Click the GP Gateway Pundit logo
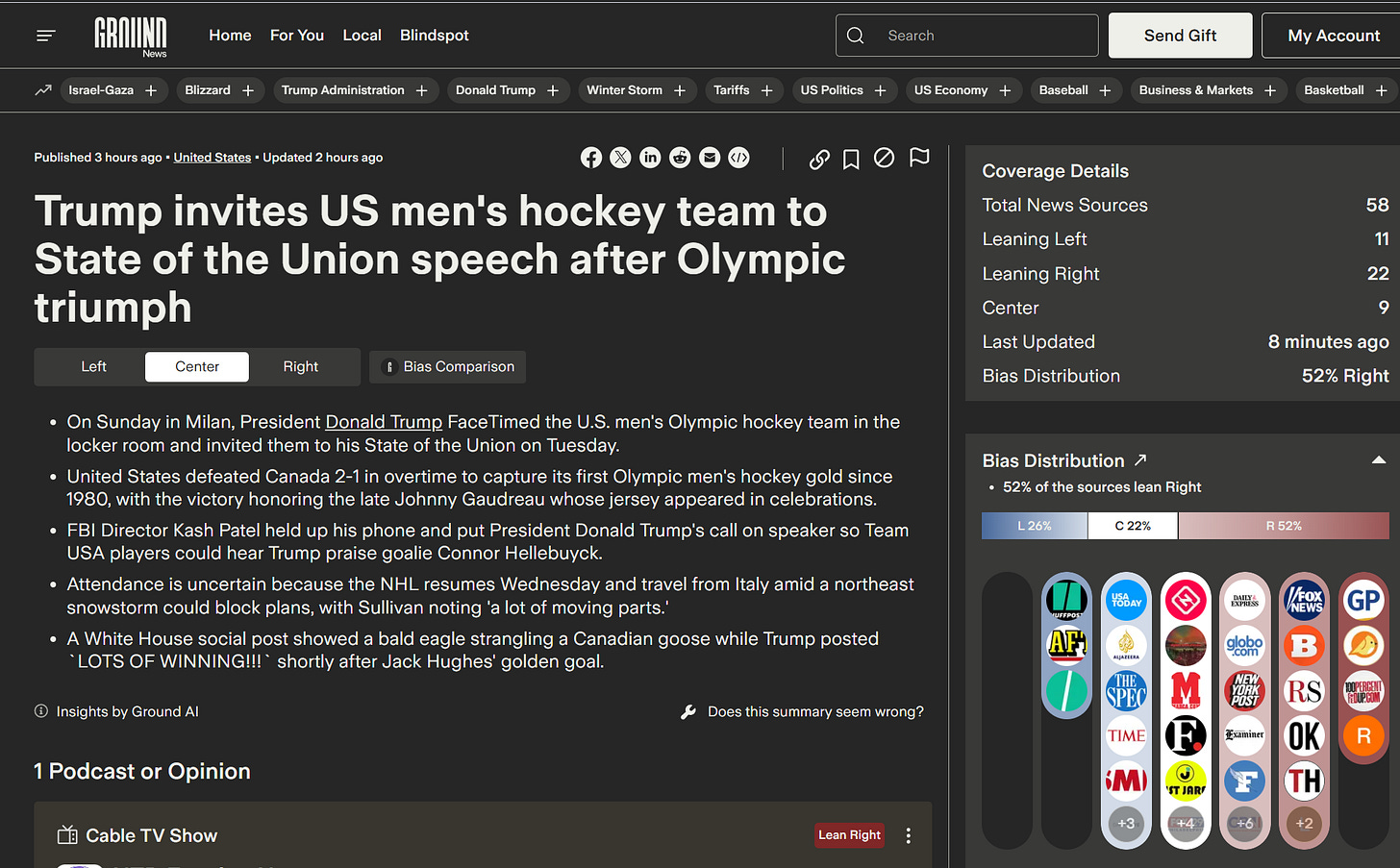Screen dimensions: 1400x868 (1363, 600)
